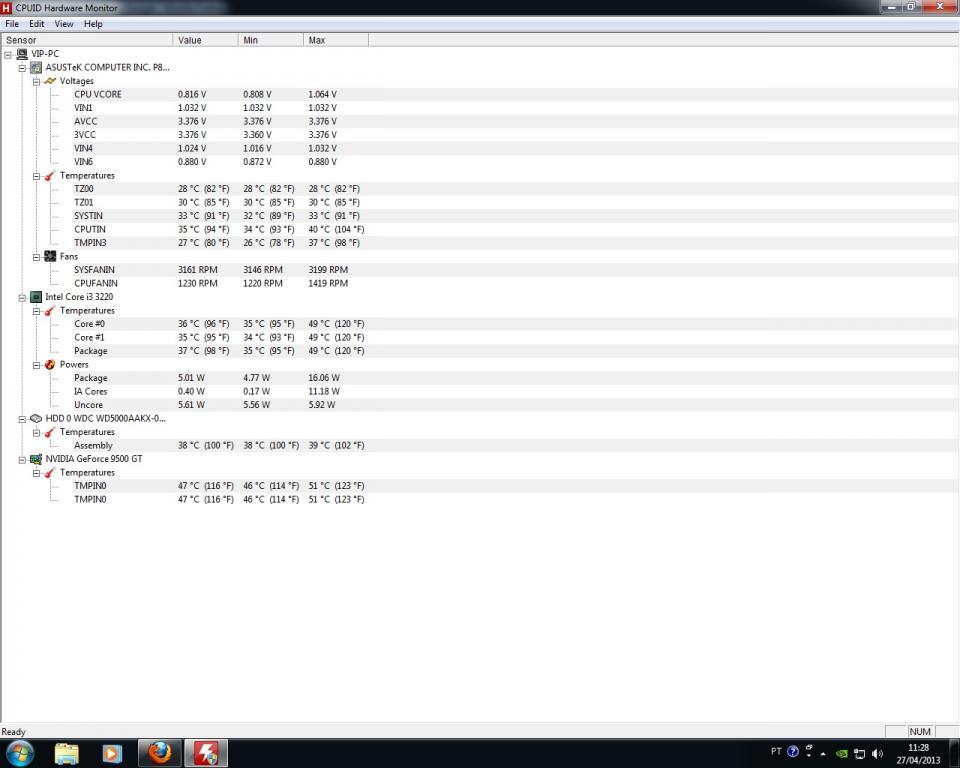960x768 pixels.
Task: Collapse the HDD 0 WDC node
Action: coord(22,419)
